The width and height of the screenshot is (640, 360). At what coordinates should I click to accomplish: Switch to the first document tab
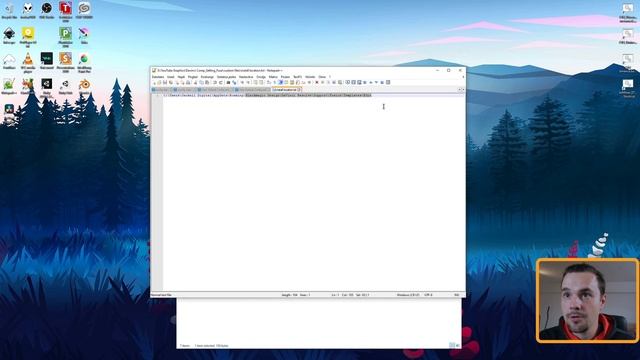[162, 89]
